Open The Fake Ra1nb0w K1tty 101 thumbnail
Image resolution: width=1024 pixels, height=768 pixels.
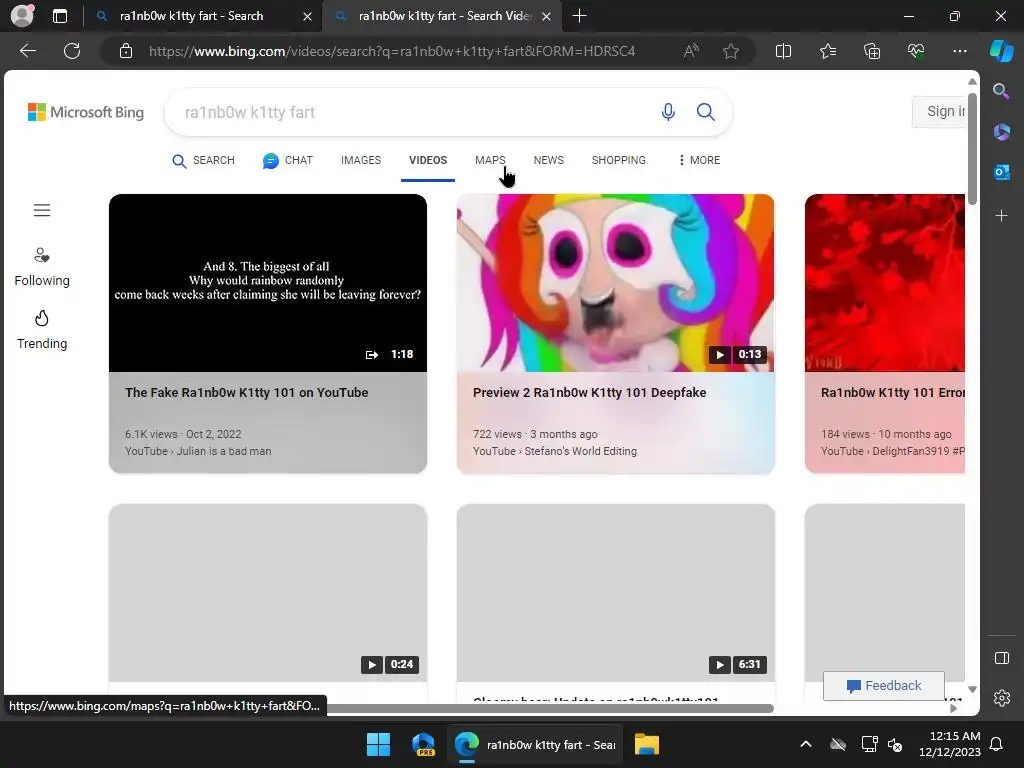(x=268, y=283)
